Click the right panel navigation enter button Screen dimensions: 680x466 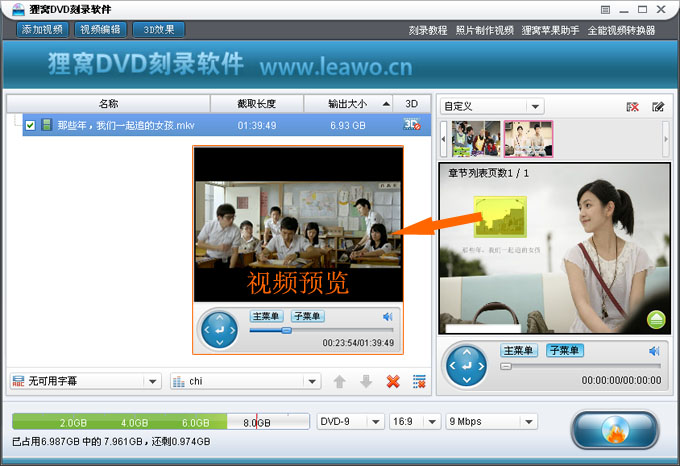point(467,366)
